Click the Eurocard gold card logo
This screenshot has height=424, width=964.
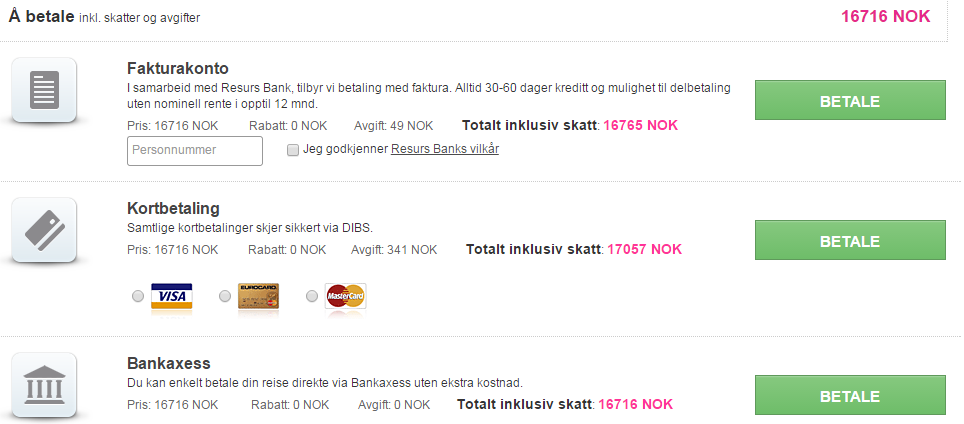[x=258, y=296]
